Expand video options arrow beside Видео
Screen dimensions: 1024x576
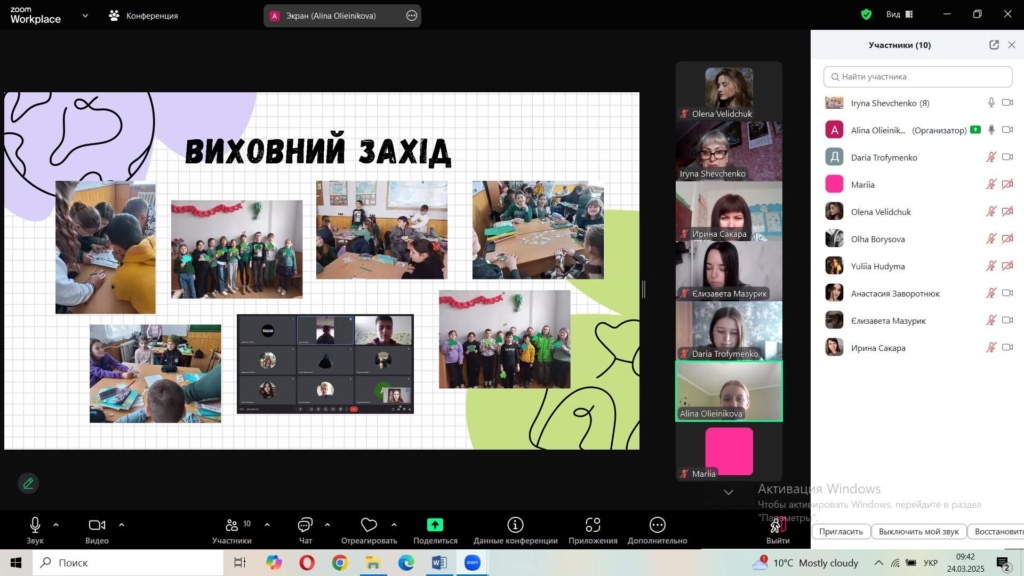pyautogui.click(x=121, y=524)
